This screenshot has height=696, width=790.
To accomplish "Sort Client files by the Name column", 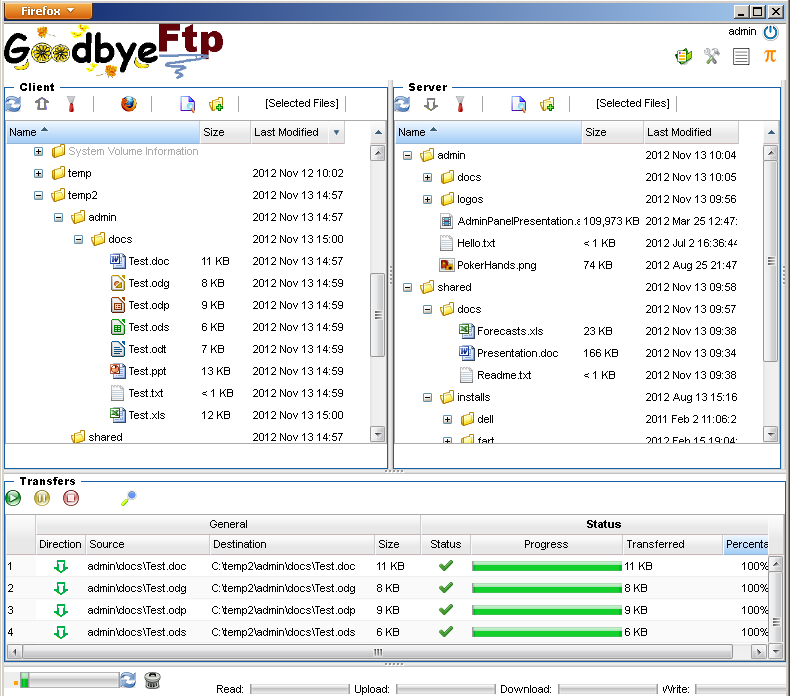I will tap(103, 132).
